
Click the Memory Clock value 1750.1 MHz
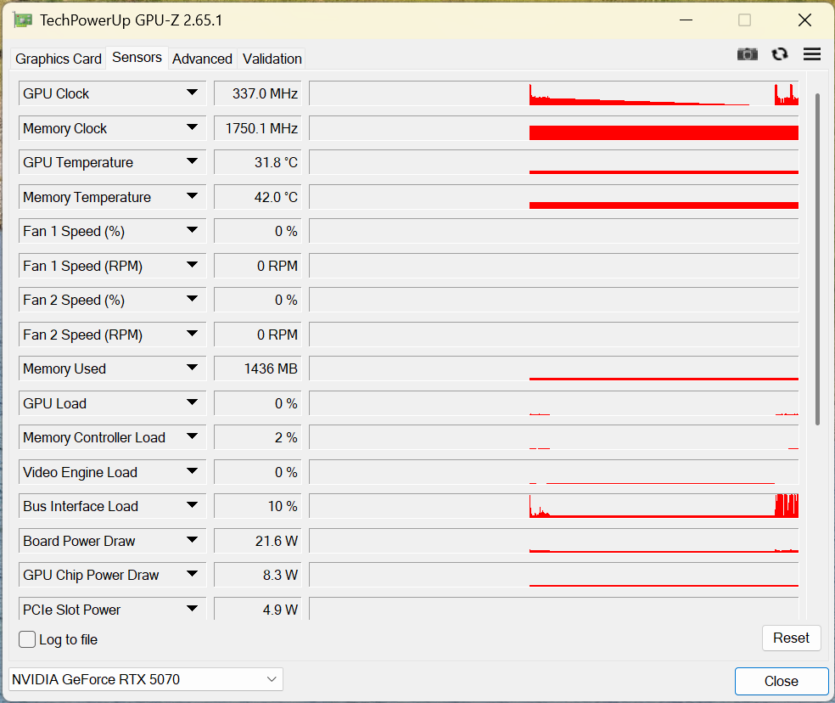point(258,128)
